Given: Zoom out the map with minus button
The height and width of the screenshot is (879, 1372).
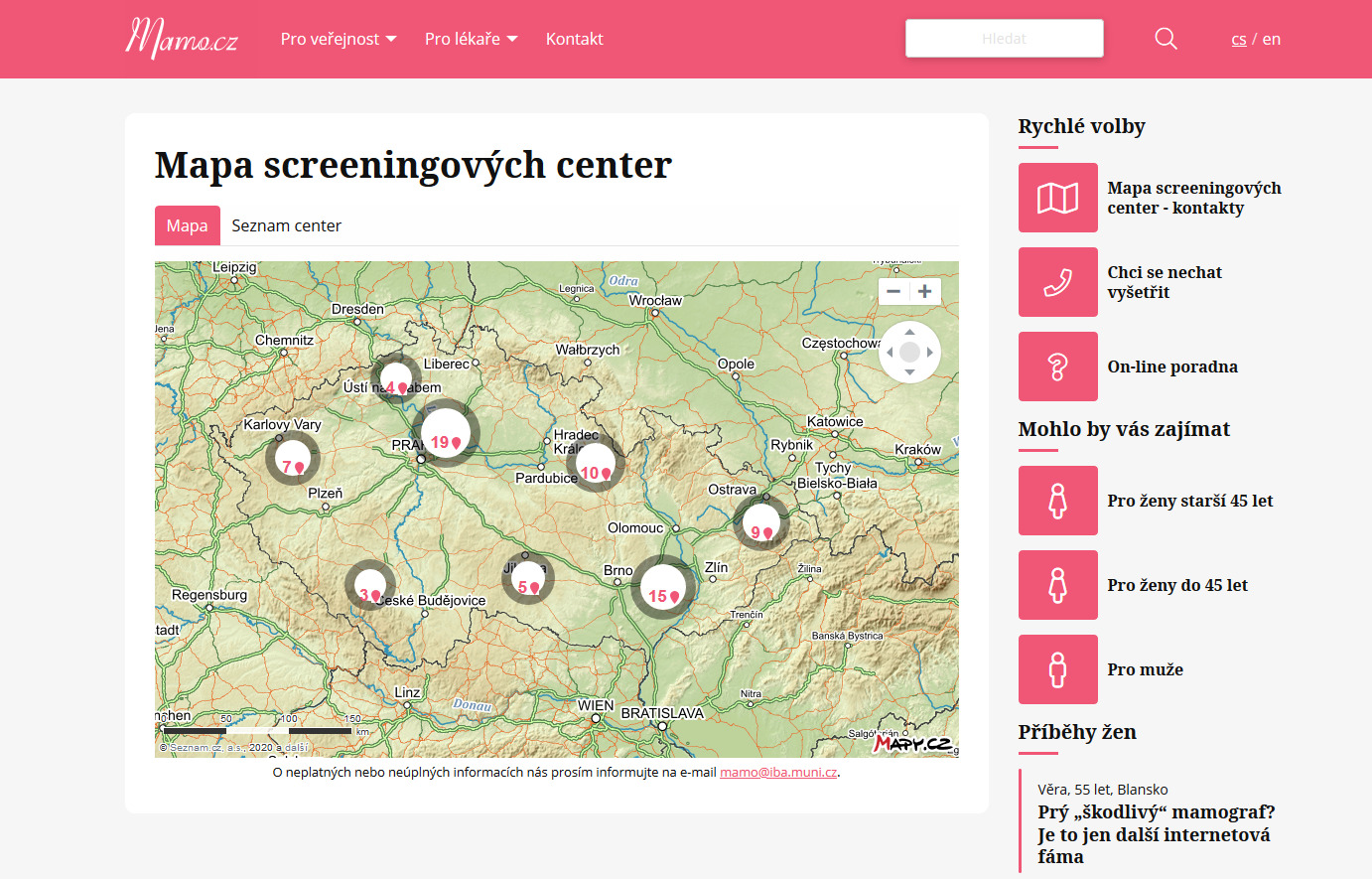Looking at the screenshot, I should pyautogui.click(x=893, y=291).
